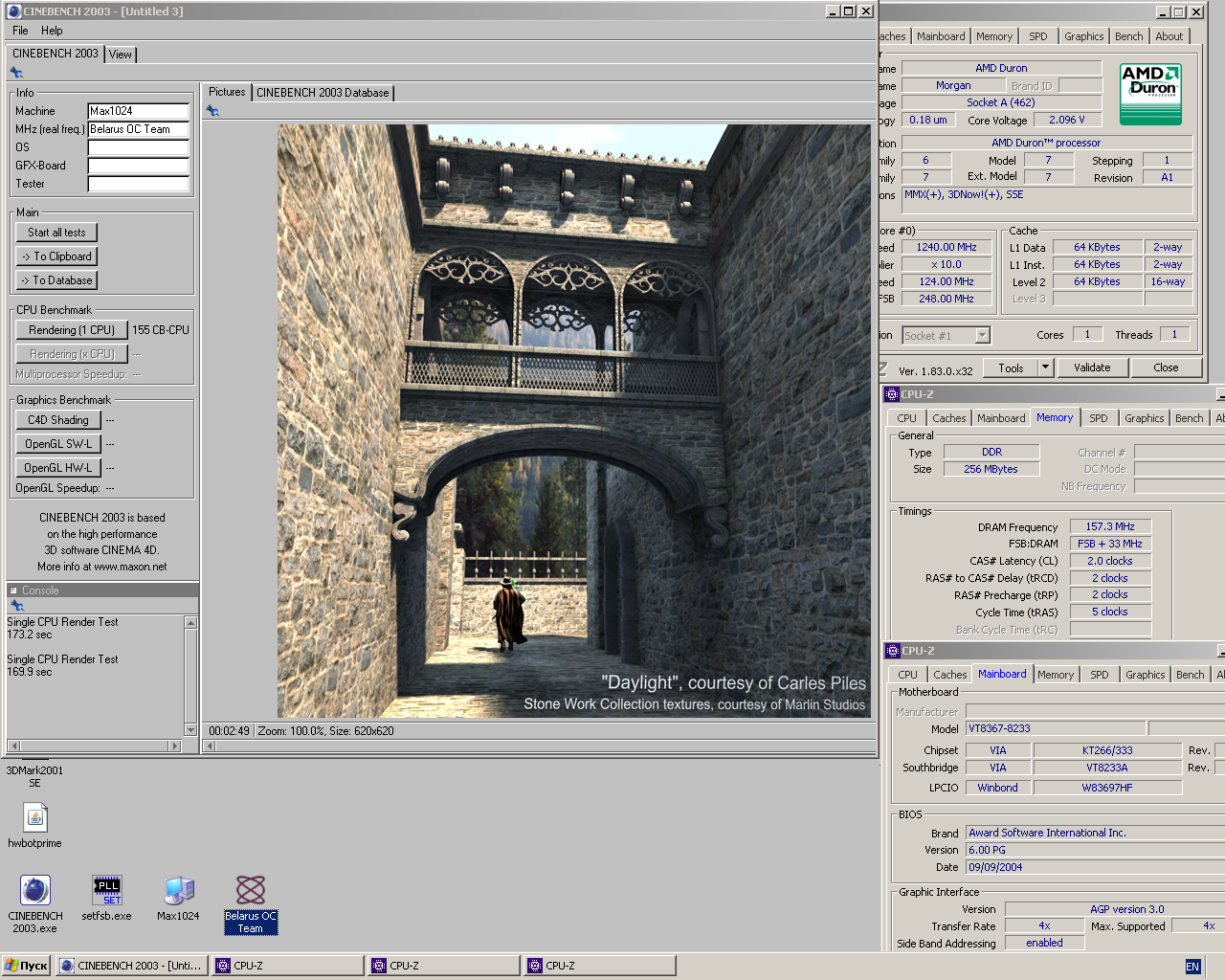Click the Machine input field

click(x=139, y=111)
